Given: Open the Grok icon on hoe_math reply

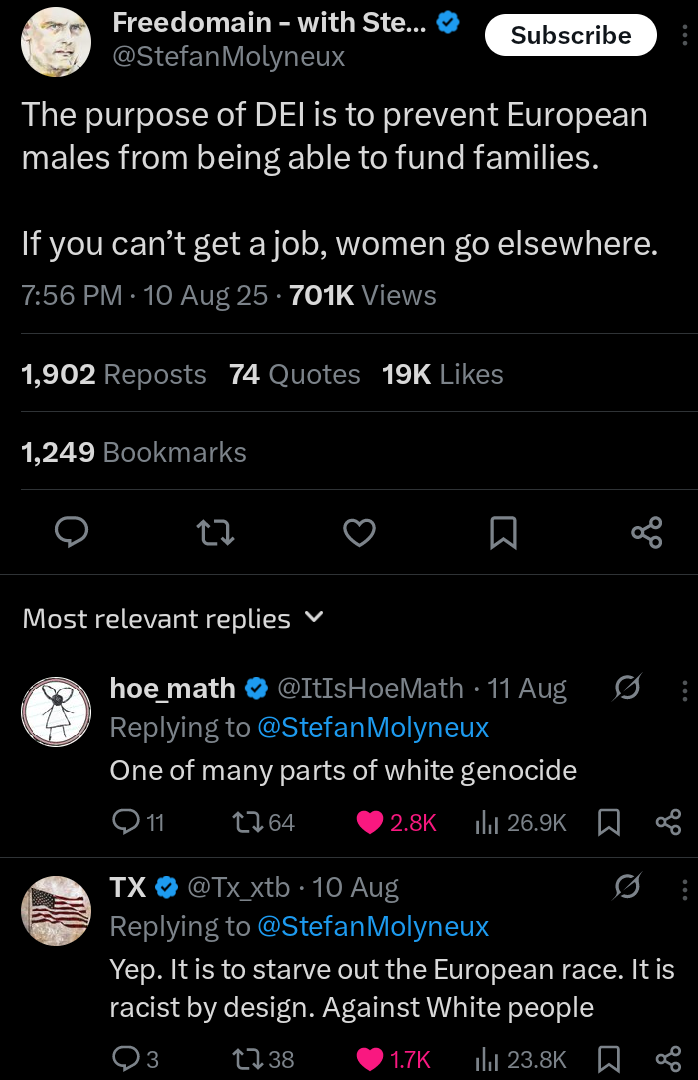Looking at the screenshot, I should click(x=627, y=687).
